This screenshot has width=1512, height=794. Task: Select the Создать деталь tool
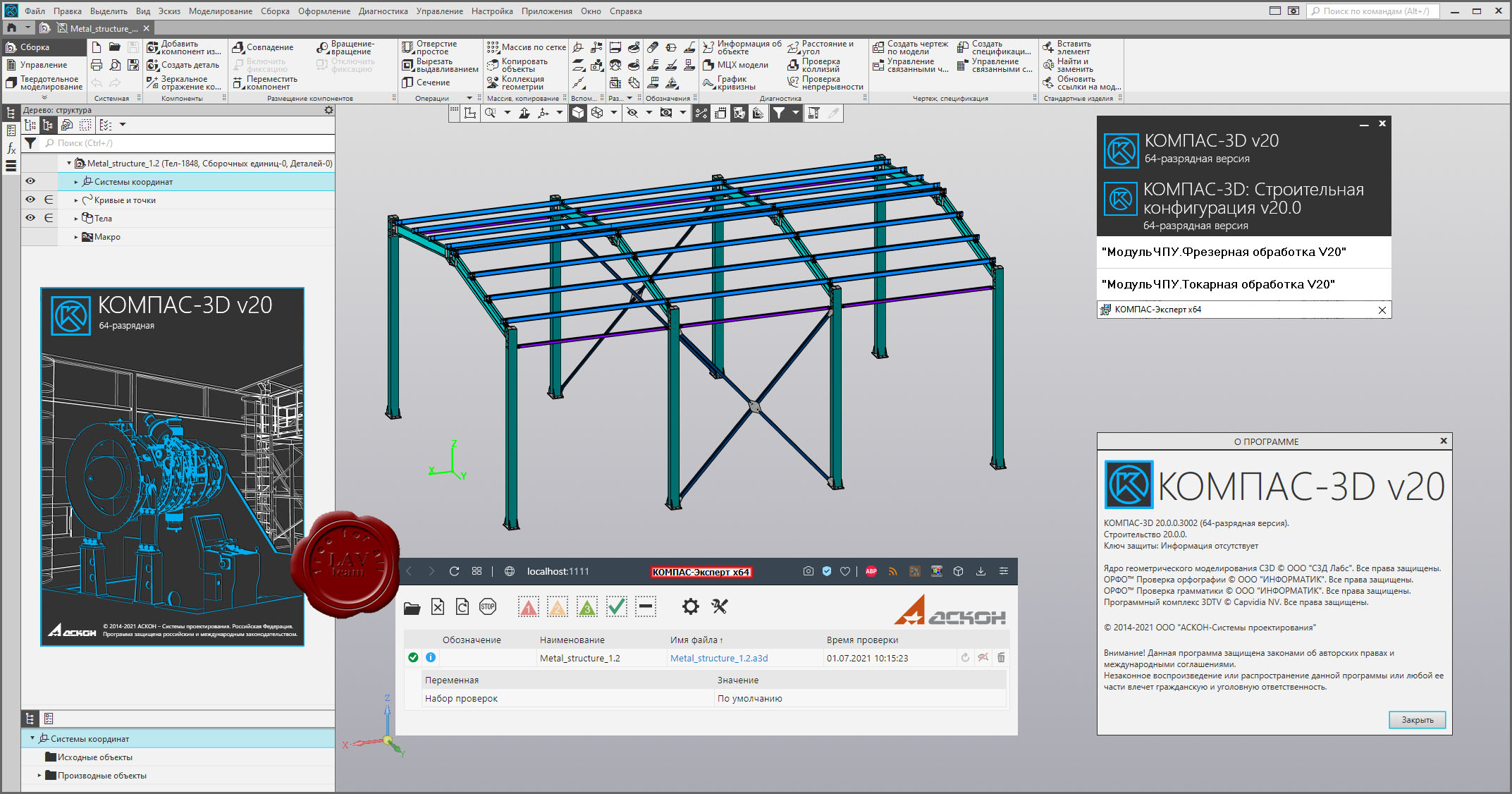[x=184, y=65]
